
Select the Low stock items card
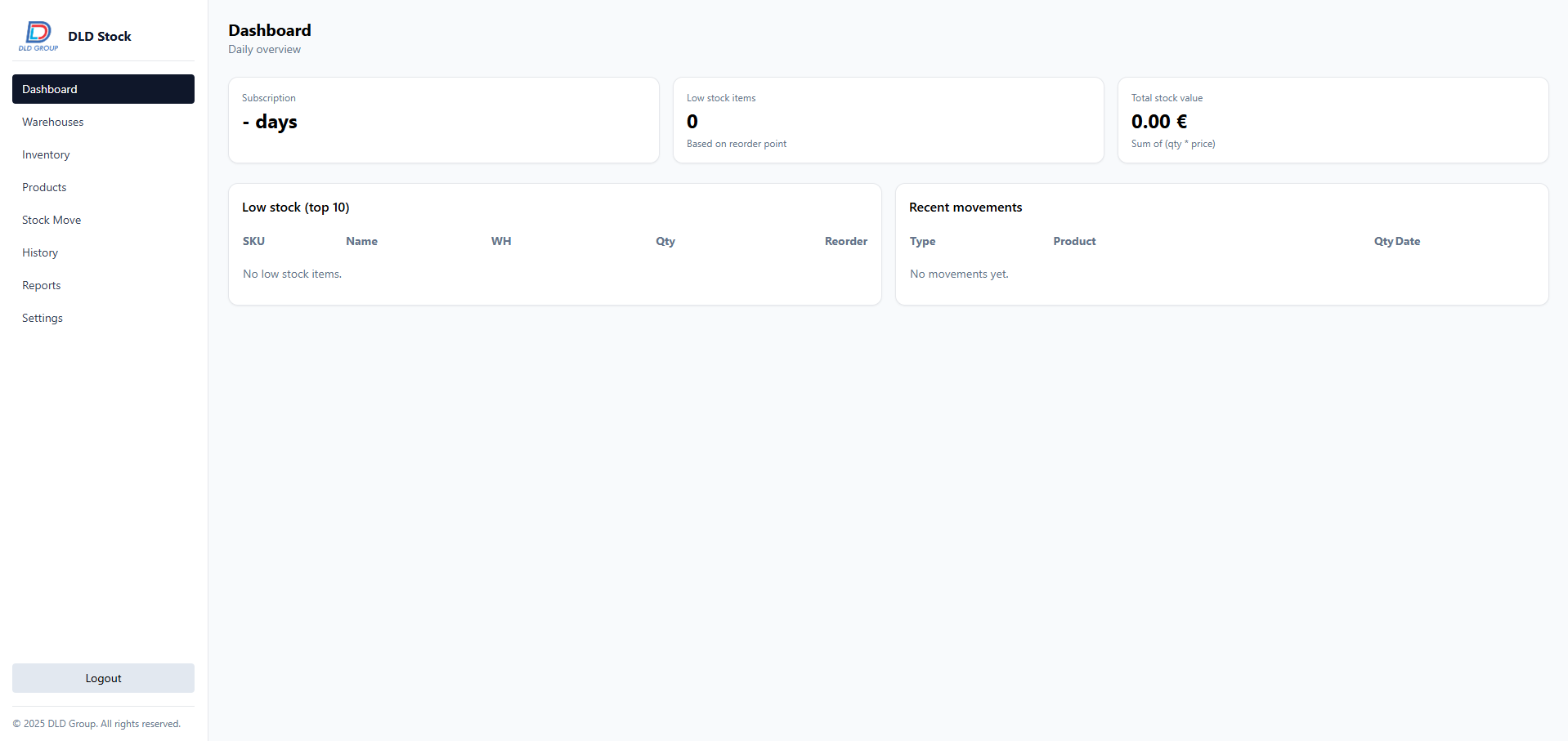[x=888, y=120]
